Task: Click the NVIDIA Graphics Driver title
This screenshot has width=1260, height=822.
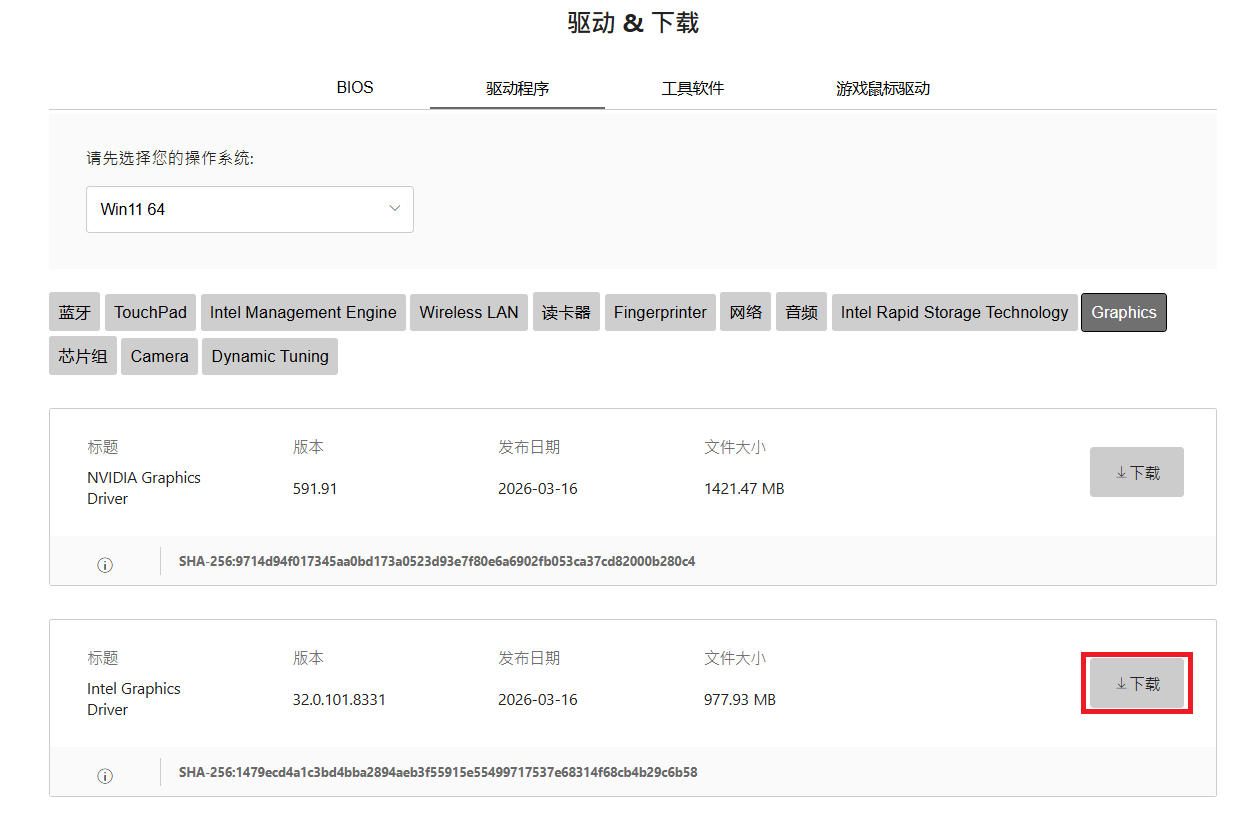Action: tap(144, 488)
